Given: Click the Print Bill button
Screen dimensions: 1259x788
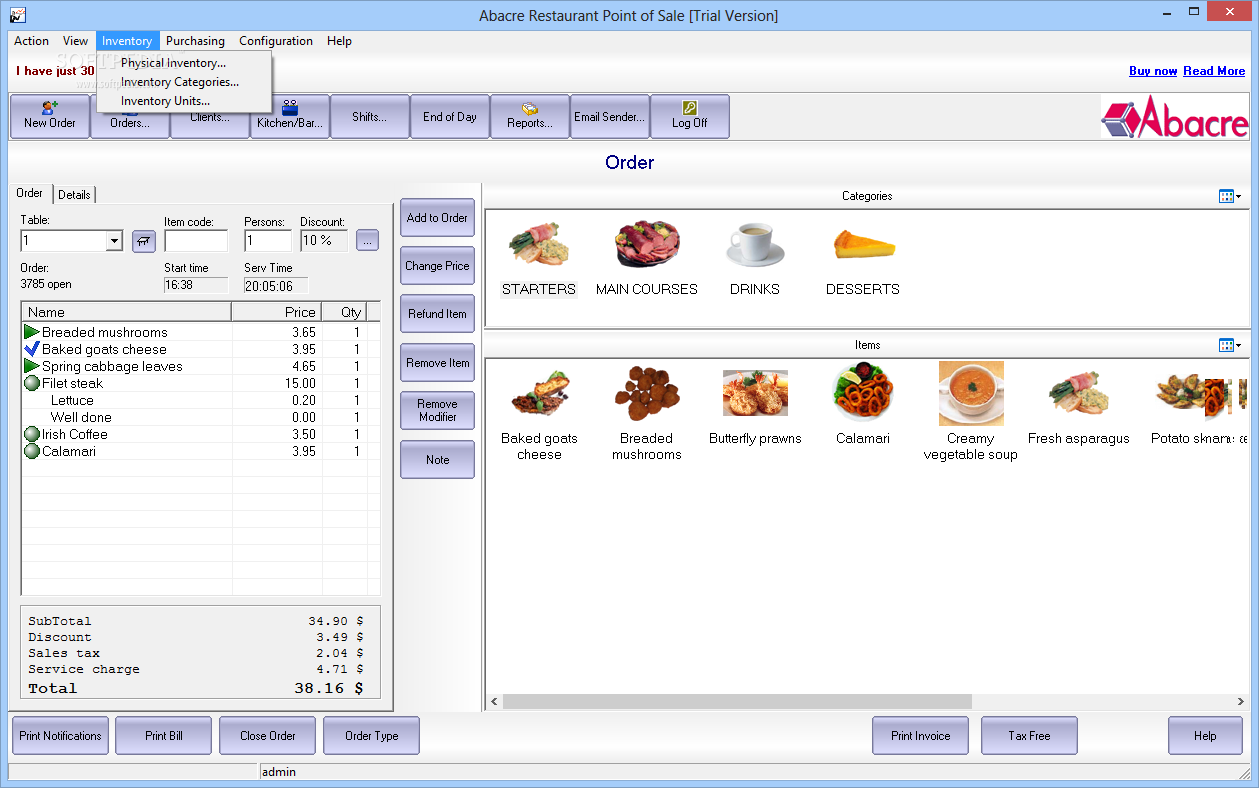Looking at the screenshot, I should tap(164, 736).
